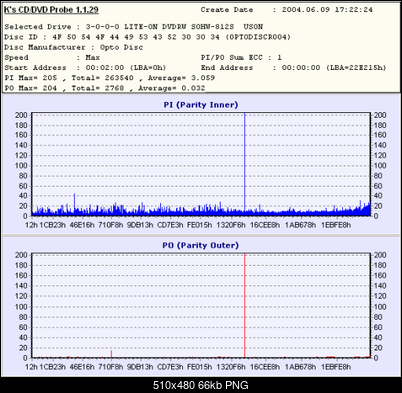
Task: Click the PI (Parity Inner) chart title
Action: tap(201, 105)
